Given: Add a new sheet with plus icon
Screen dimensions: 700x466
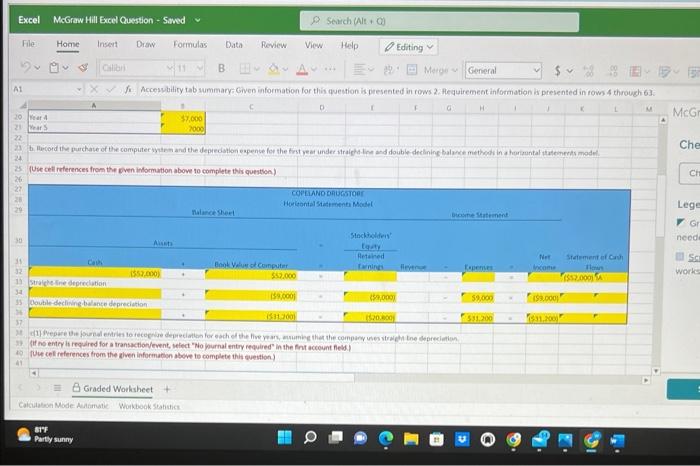Looking at the screenshot, I should coord(167,389).
